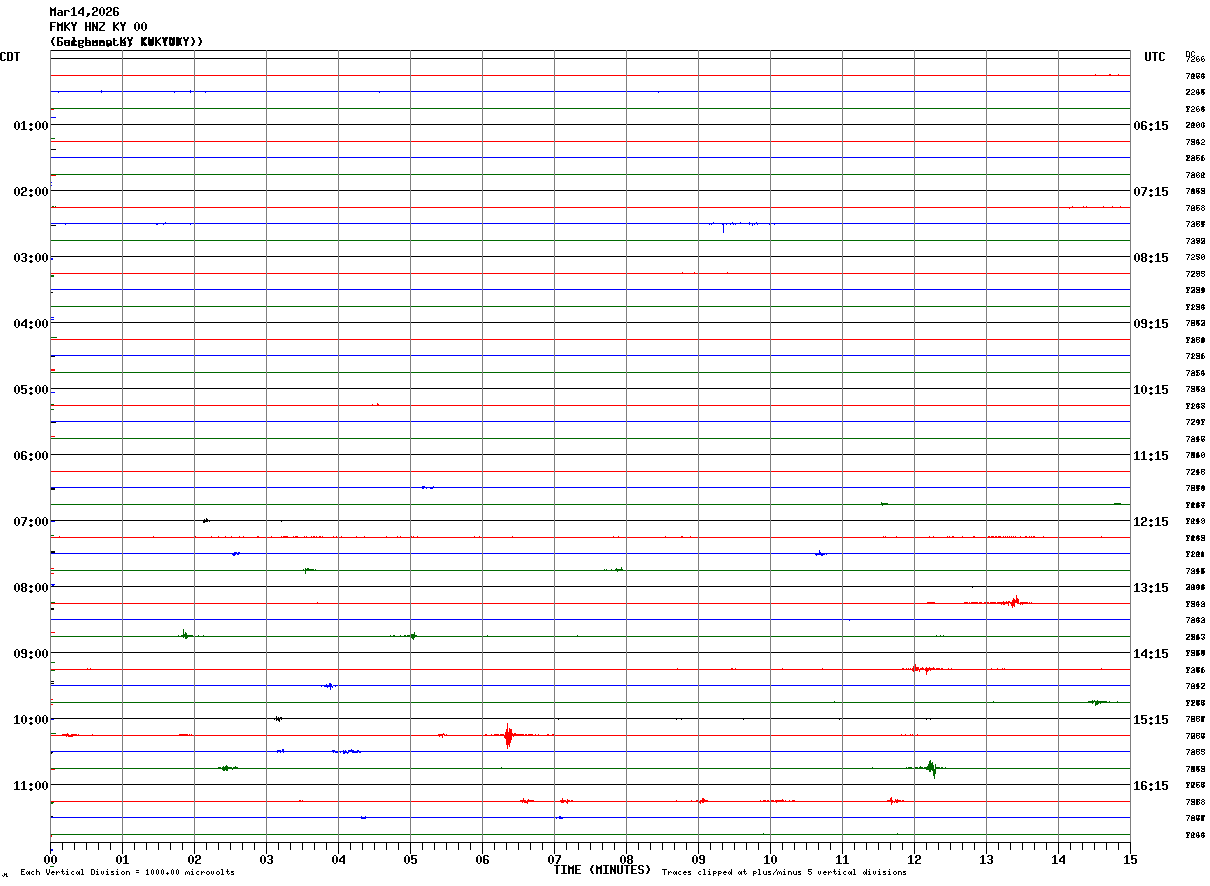1210x886 pixels.
Task: Select the 10:00 CDT time label
Action: coord(31,720)
